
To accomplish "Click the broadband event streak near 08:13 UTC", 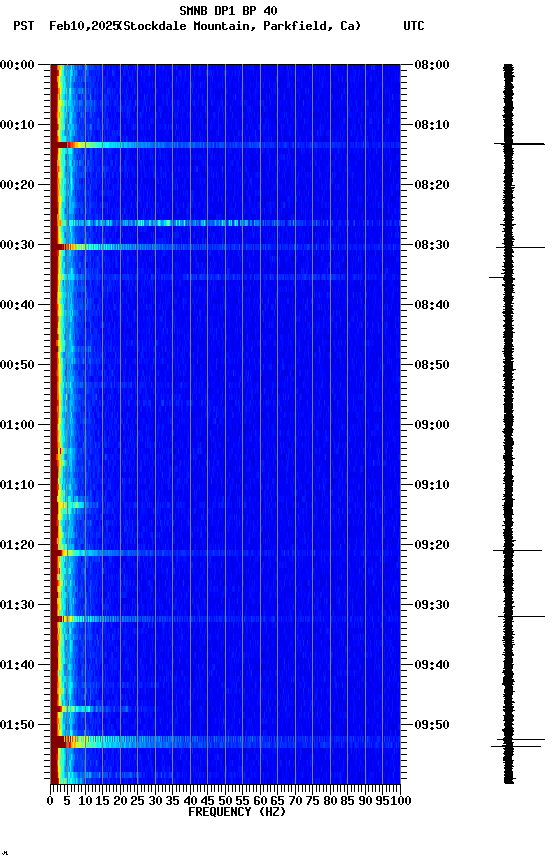I will [x=225, y=145].
